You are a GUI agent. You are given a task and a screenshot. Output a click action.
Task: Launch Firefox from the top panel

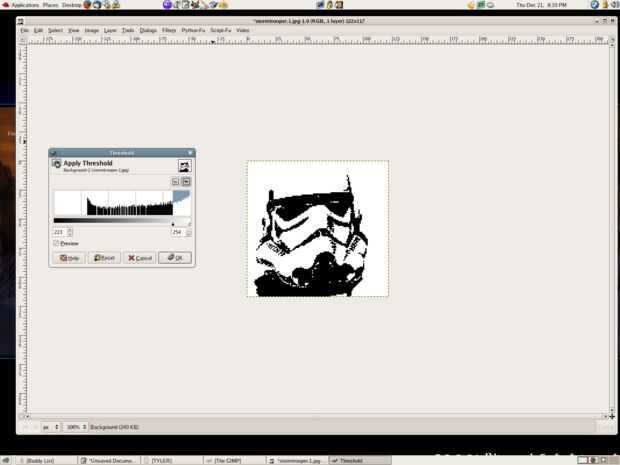click(87, 5)
